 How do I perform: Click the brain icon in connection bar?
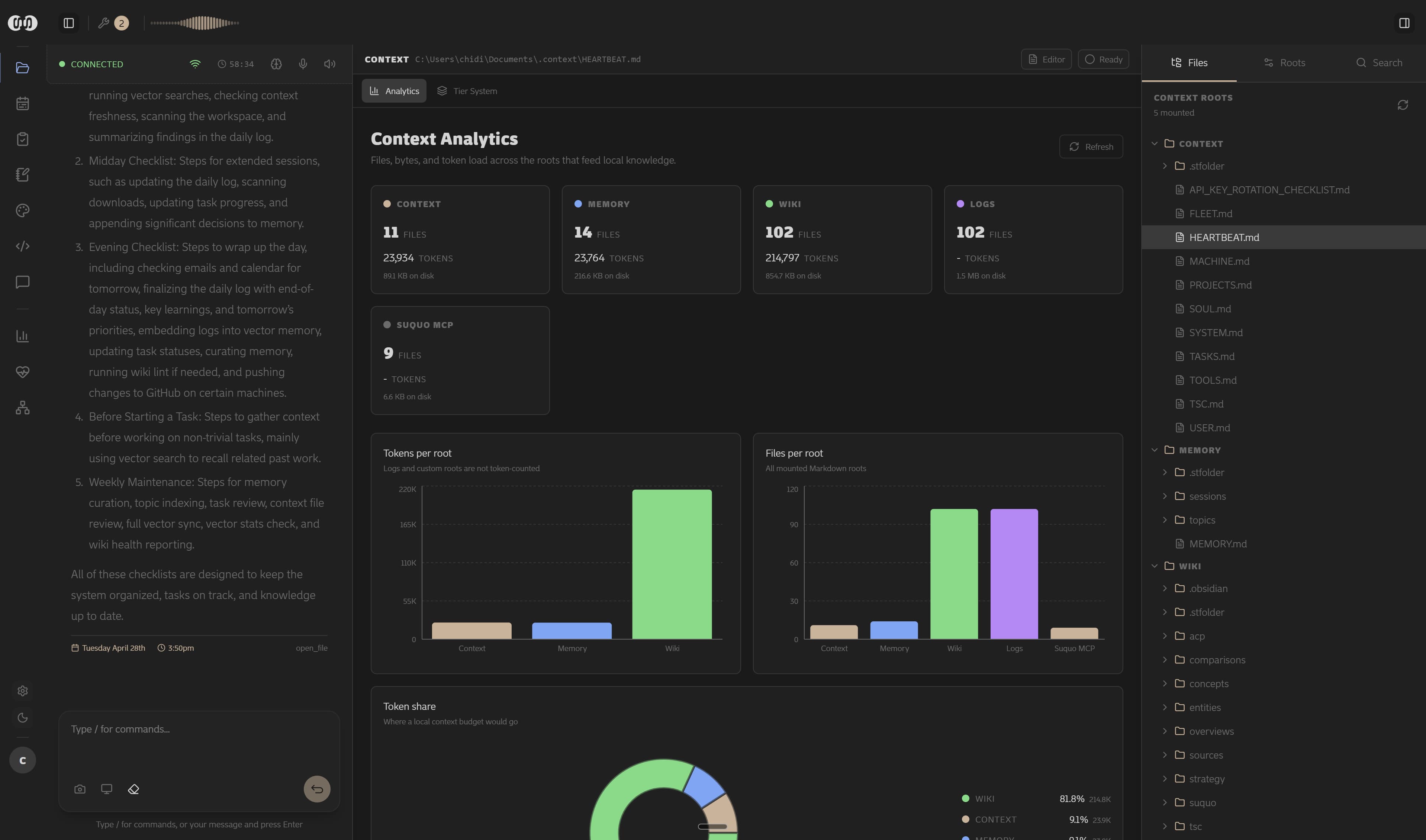pos(276,64)
